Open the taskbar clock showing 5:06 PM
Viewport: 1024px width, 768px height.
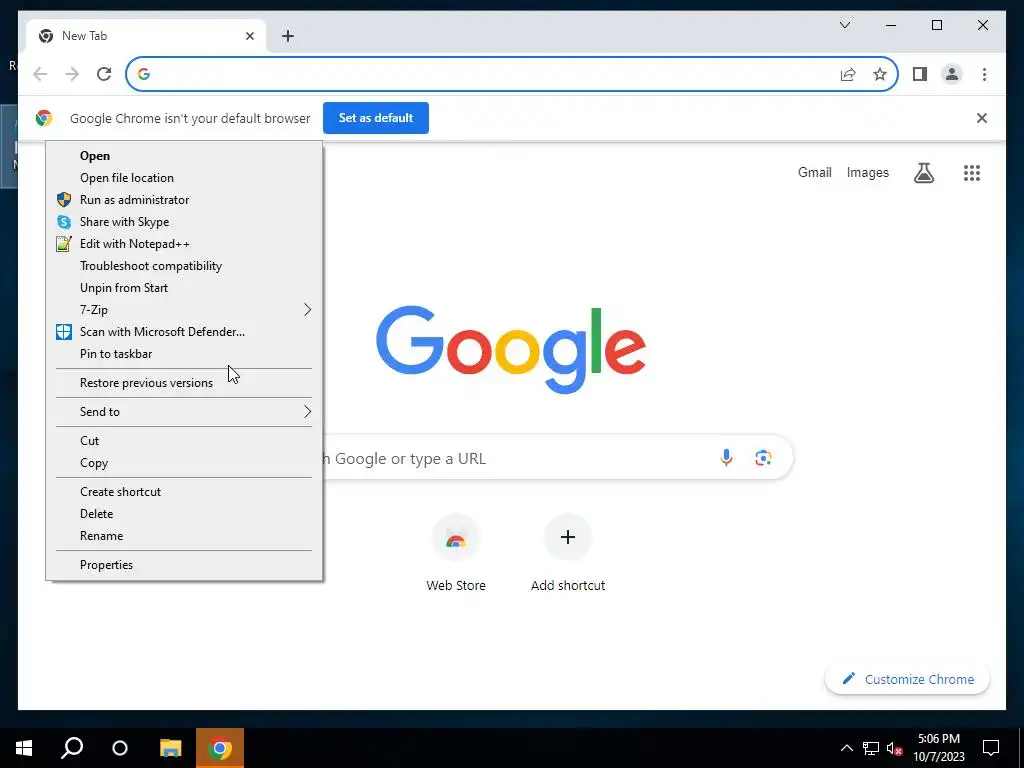(x=938, y=748)
